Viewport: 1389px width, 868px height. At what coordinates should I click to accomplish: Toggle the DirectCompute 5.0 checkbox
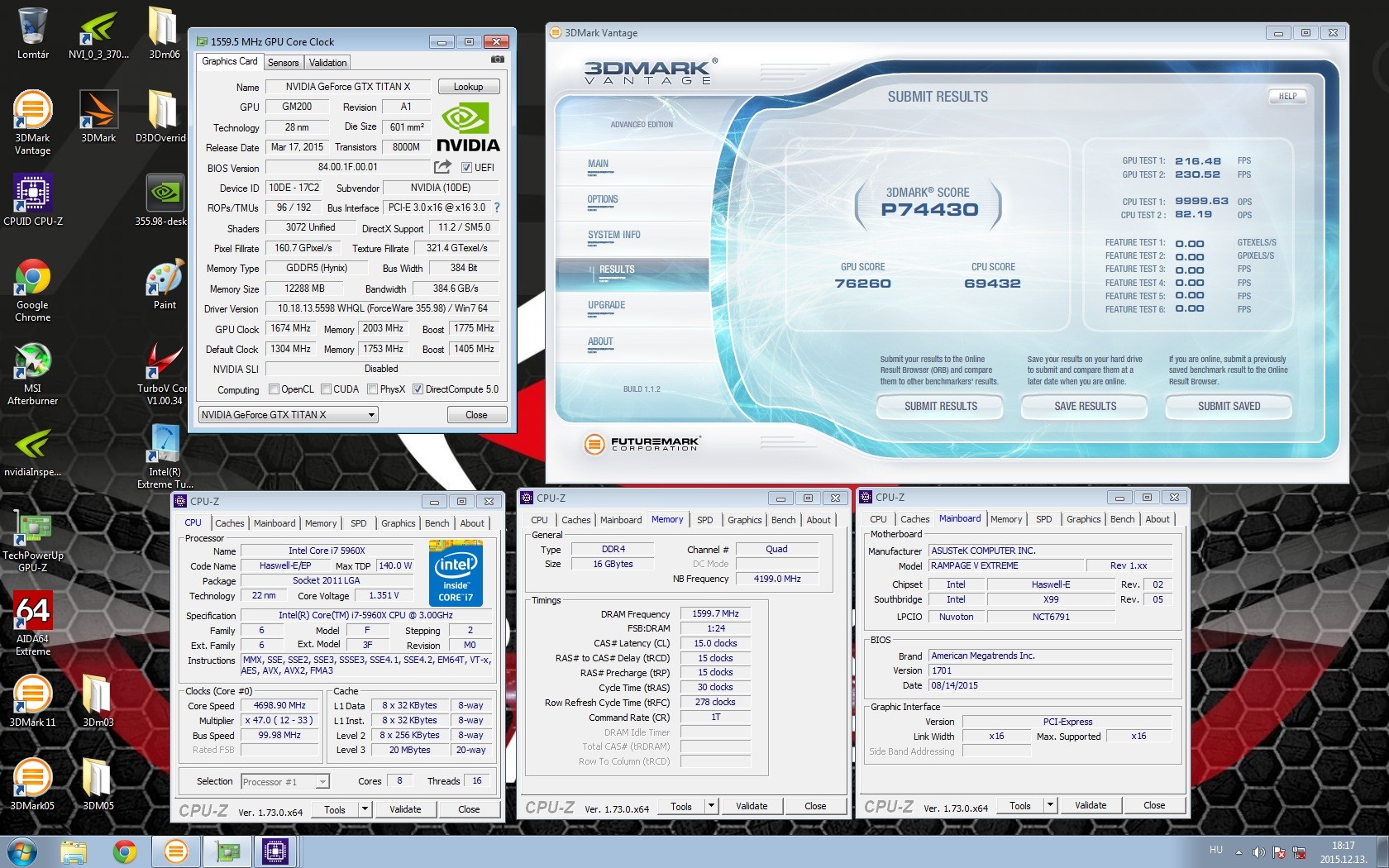[418, 389]
